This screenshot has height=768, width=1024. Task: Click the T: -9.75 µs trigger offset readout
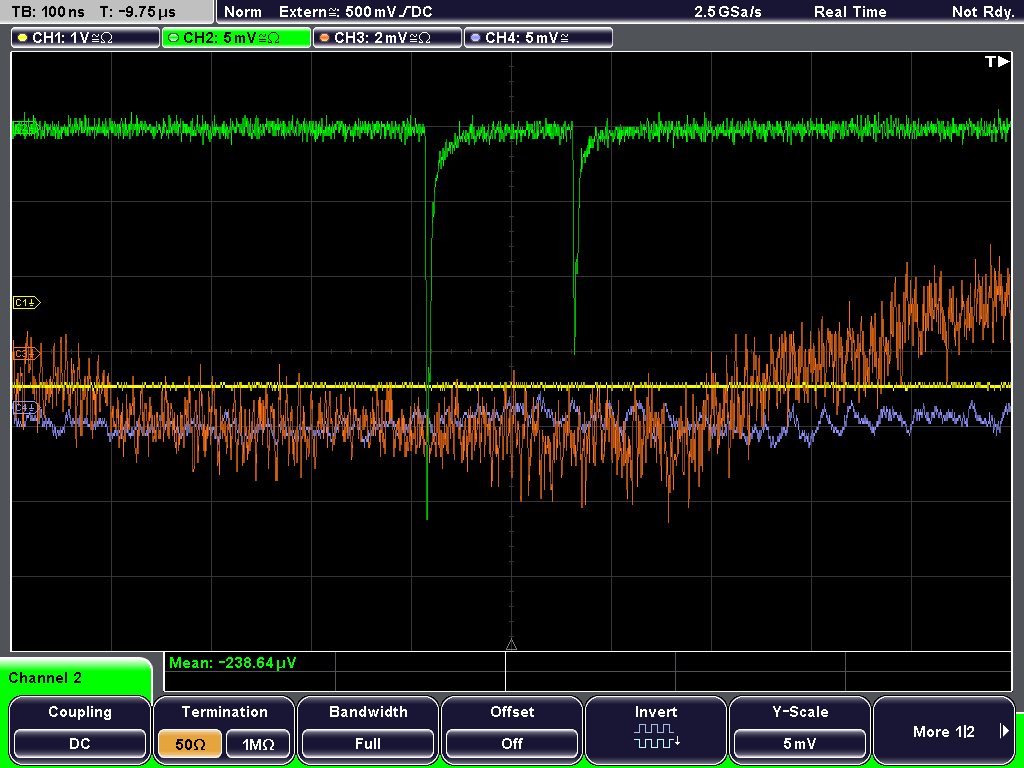coord(138,12)
